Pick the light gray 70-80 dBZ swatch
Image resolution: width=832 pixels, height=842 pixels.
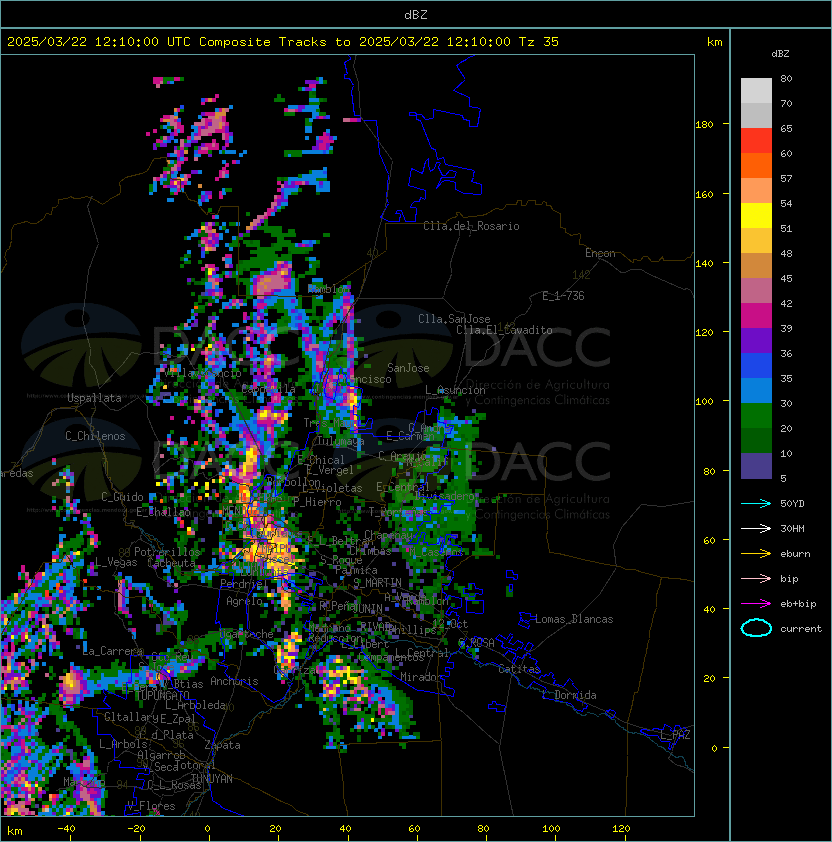[756, 91]
